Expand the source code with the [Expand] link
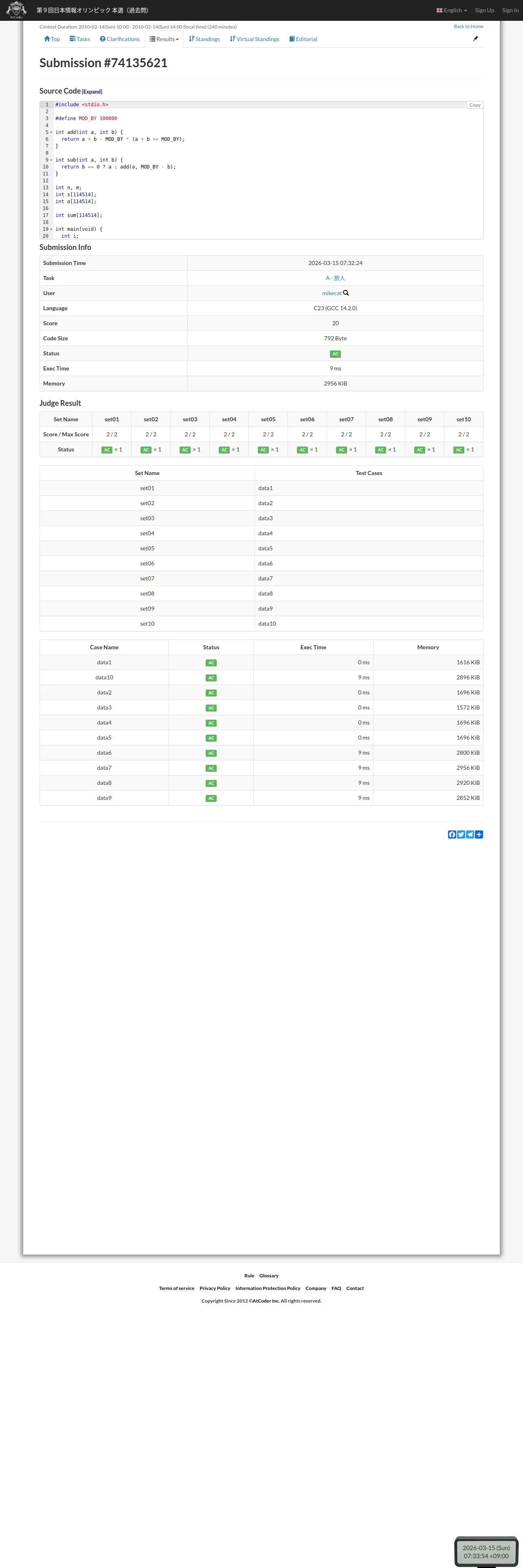 click(x=92, y=92)
